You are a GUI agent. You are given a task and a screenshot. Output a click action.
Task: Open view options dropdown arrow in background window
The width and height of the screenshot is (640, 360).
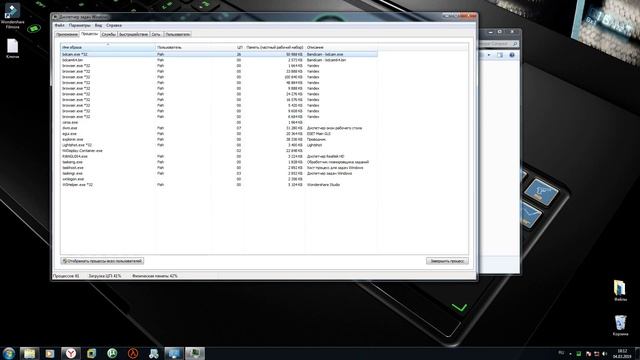click(489, 55)
